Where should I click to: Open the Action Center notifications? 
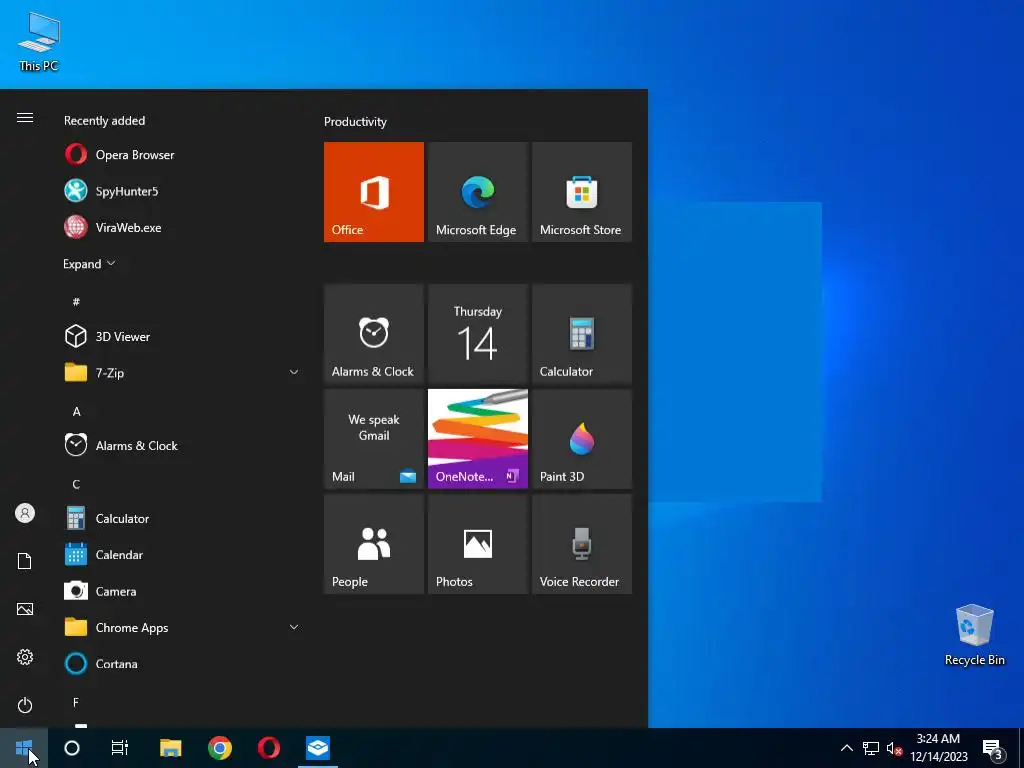tap(993, 748)
